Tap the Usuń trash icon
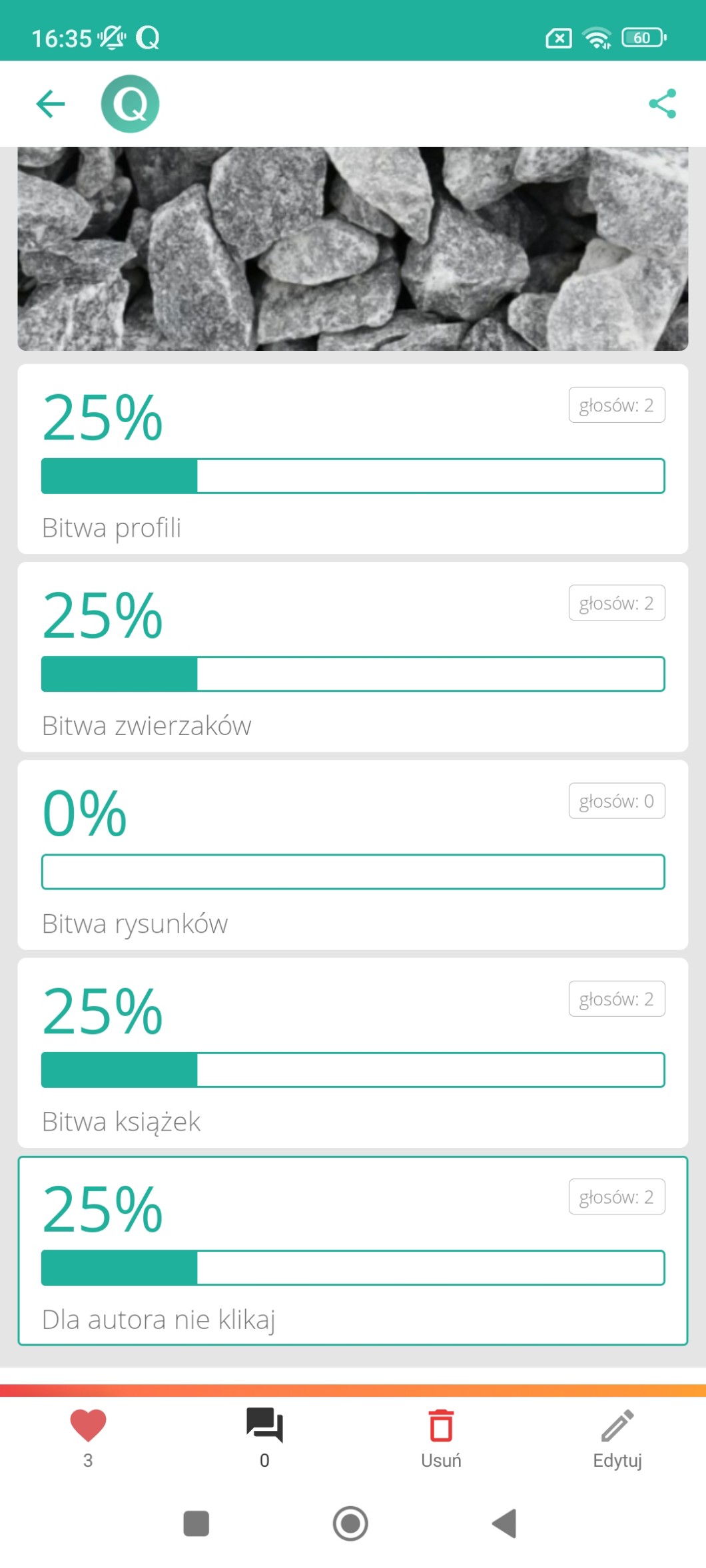706x1568 pixels. click(x=441, y=1426)
